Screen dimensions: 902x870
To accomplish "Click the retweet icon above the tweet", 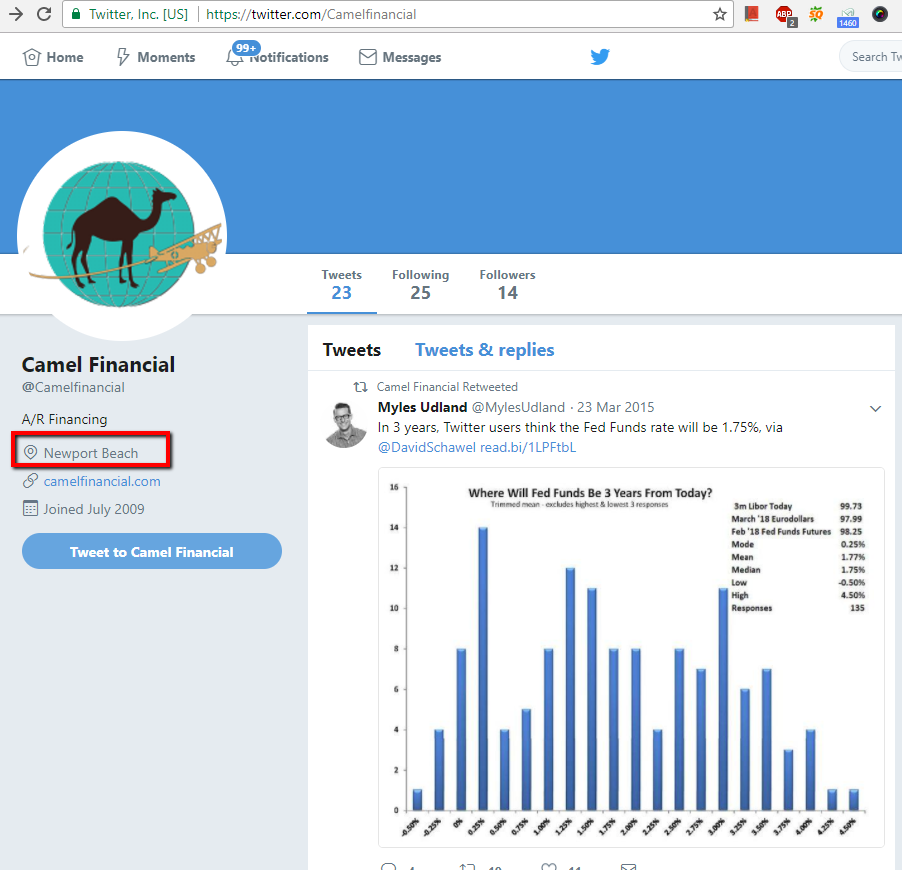I will click(x=361, y=387).
